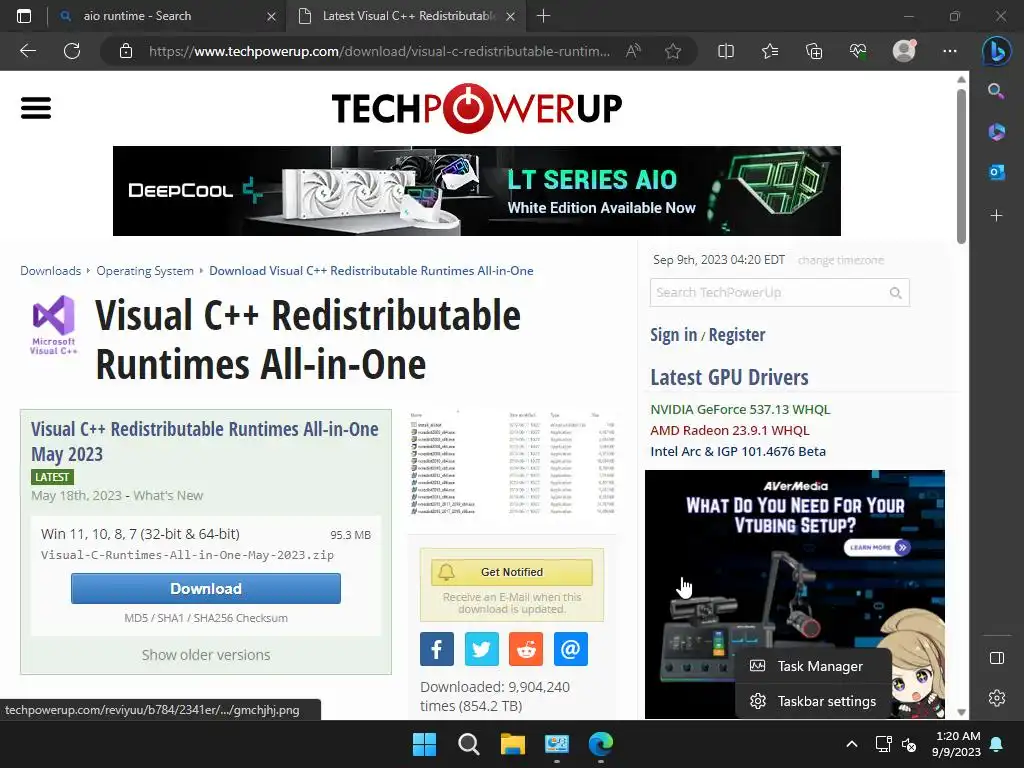This screenshot has height=768, width=1024.
Task: Open the Downloads breadcrumb link
Action: tap(50, 270)
